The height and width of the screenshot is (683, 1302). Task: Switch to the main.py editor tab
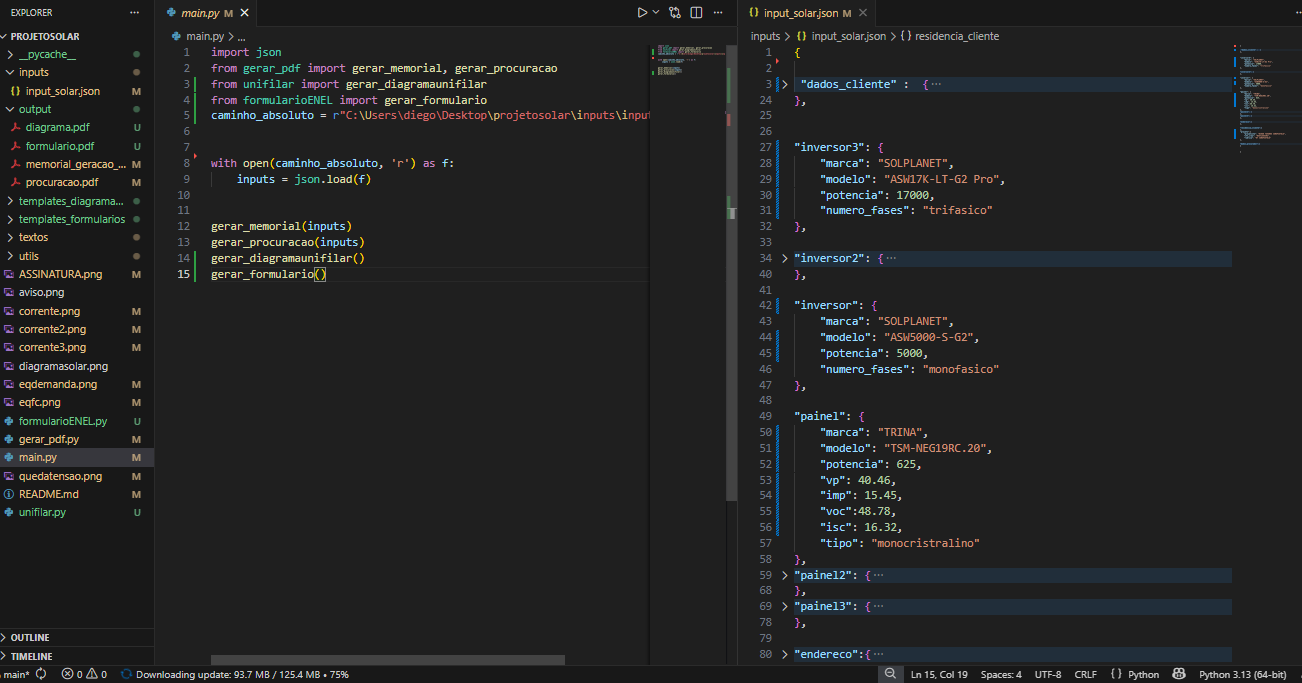point(199,13)
